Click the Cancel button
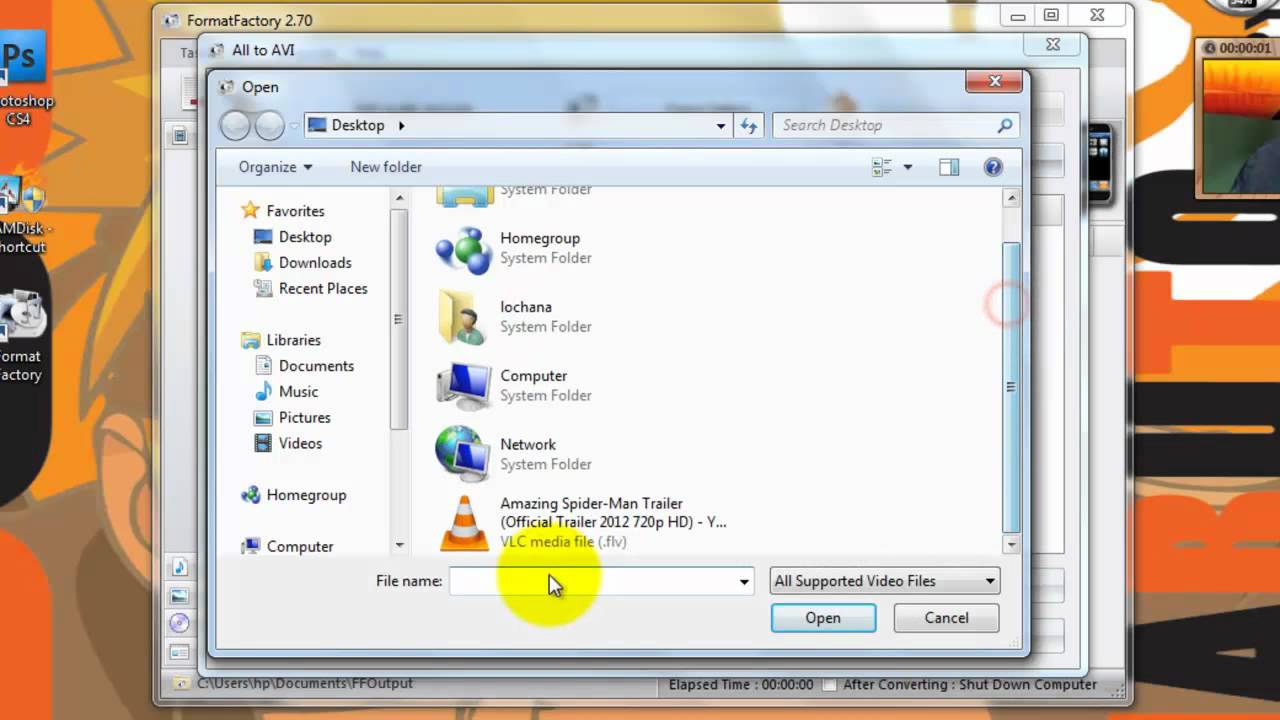The height and width of the screenshot is (720, 1280). 946,618
